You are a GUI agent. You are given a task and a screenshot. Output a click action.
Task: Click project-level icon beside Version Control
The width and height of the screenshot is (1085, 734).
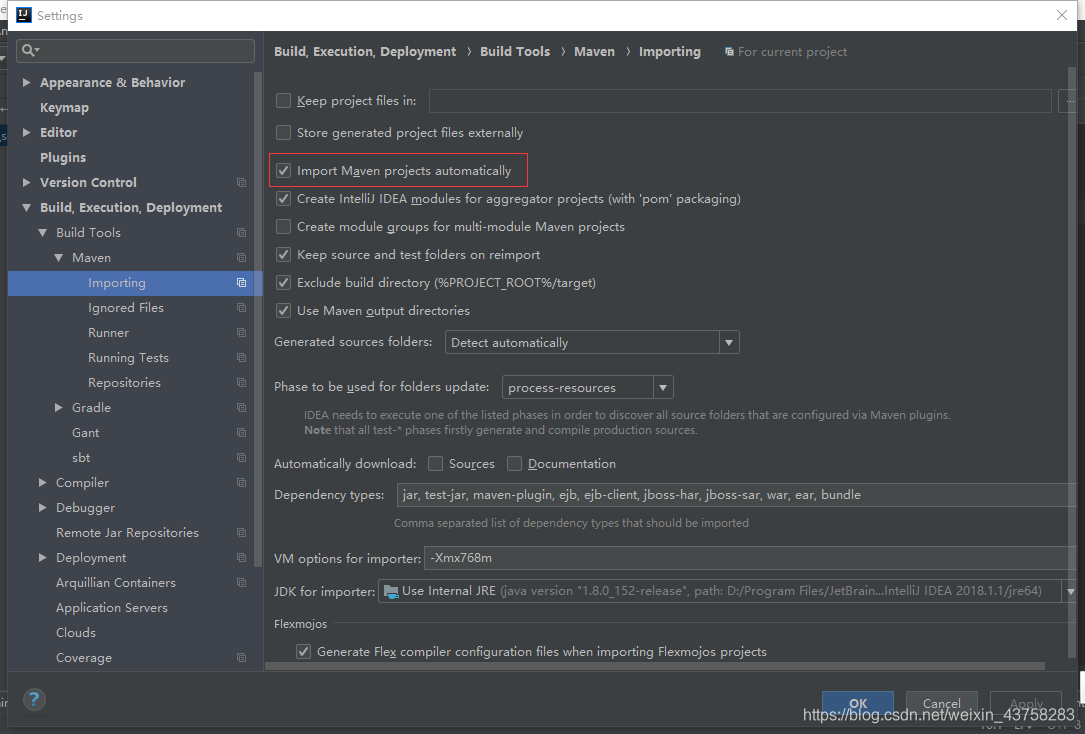pyautogui.click(x=241, y=183)
